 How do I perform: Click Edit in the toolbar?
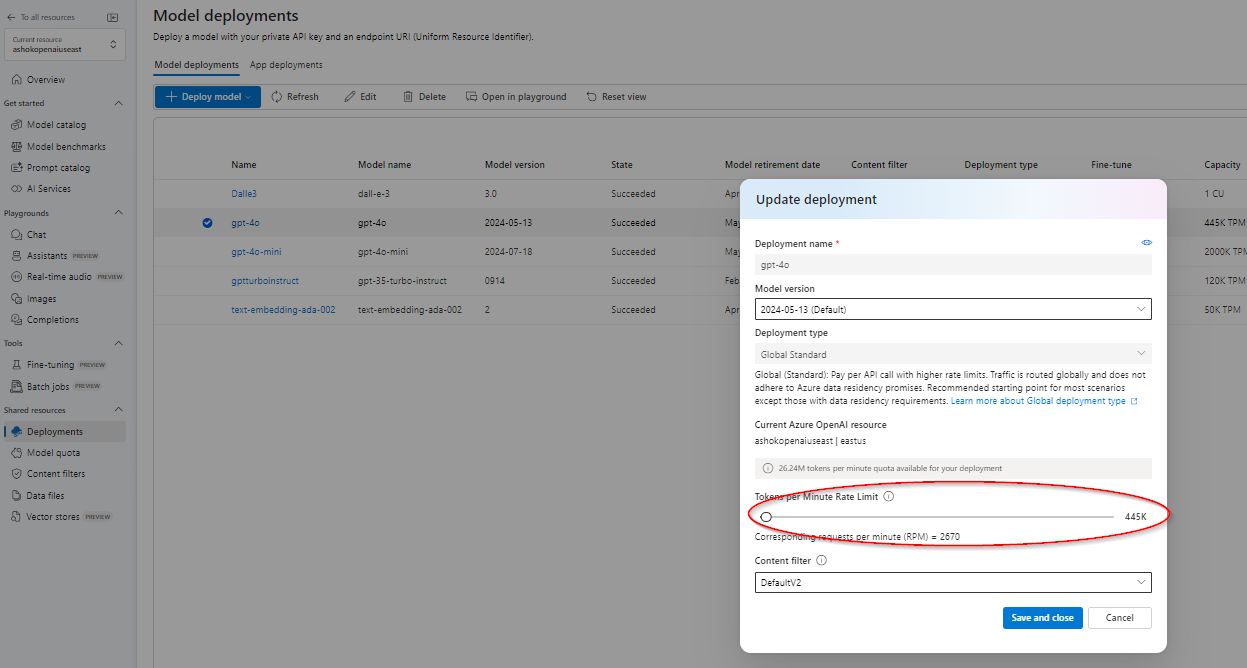pos(360,97)
